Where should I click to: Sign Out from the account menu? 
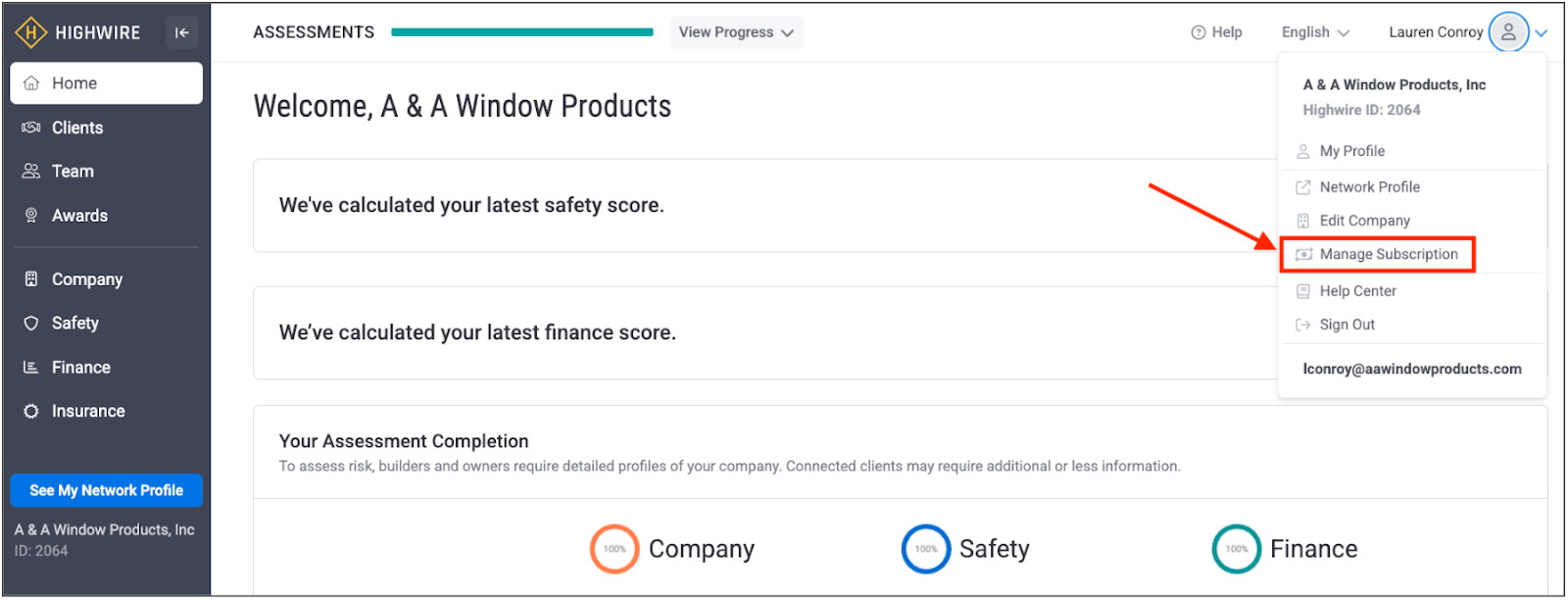1347,325
